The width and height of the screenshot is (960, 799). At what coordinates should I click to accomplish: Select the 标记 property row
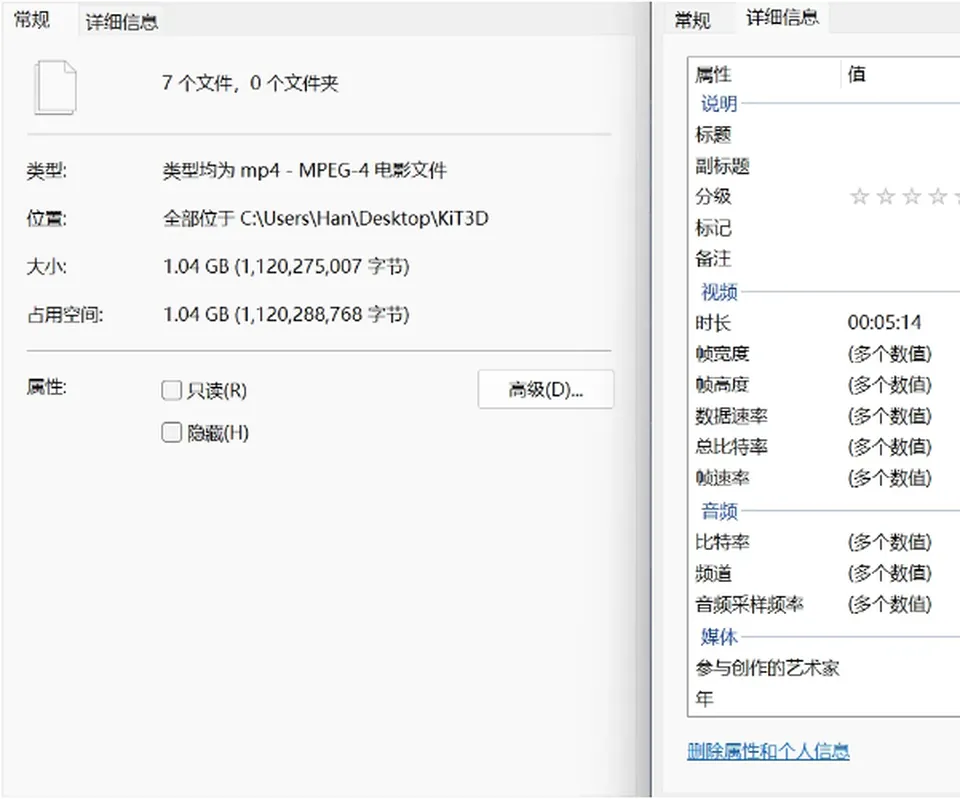(x=825, y=228)
